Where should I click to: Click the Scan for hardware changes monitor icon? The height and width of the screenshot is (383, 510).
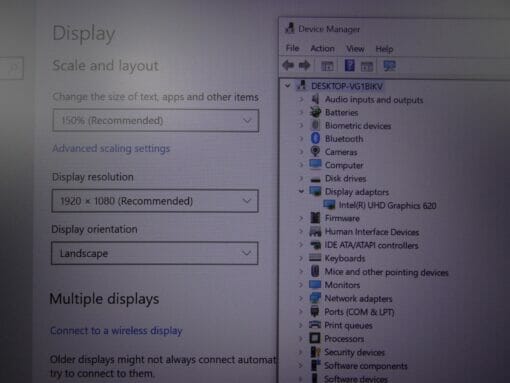tap(389, 66)
